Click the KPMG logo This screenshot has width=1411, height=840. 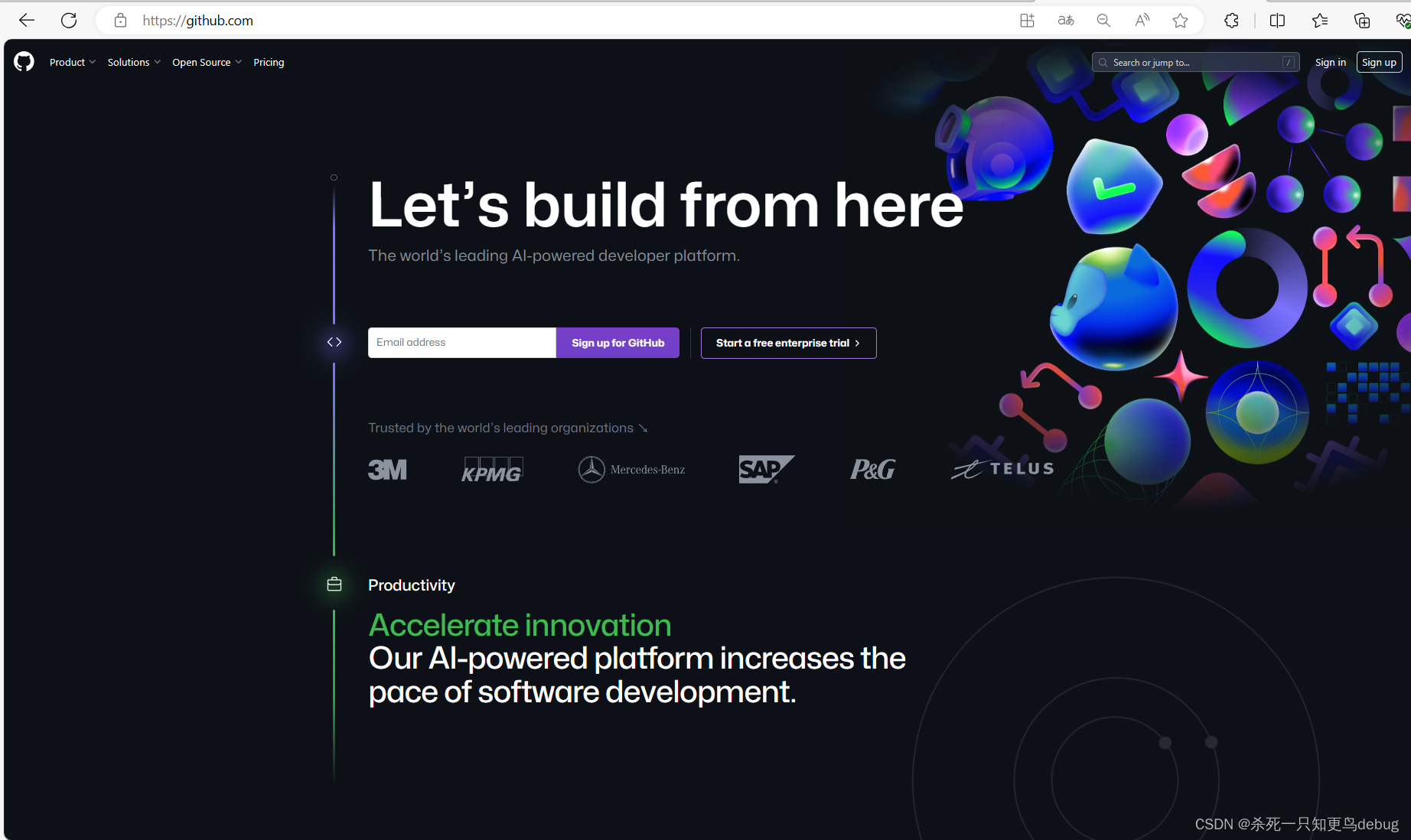492,470
